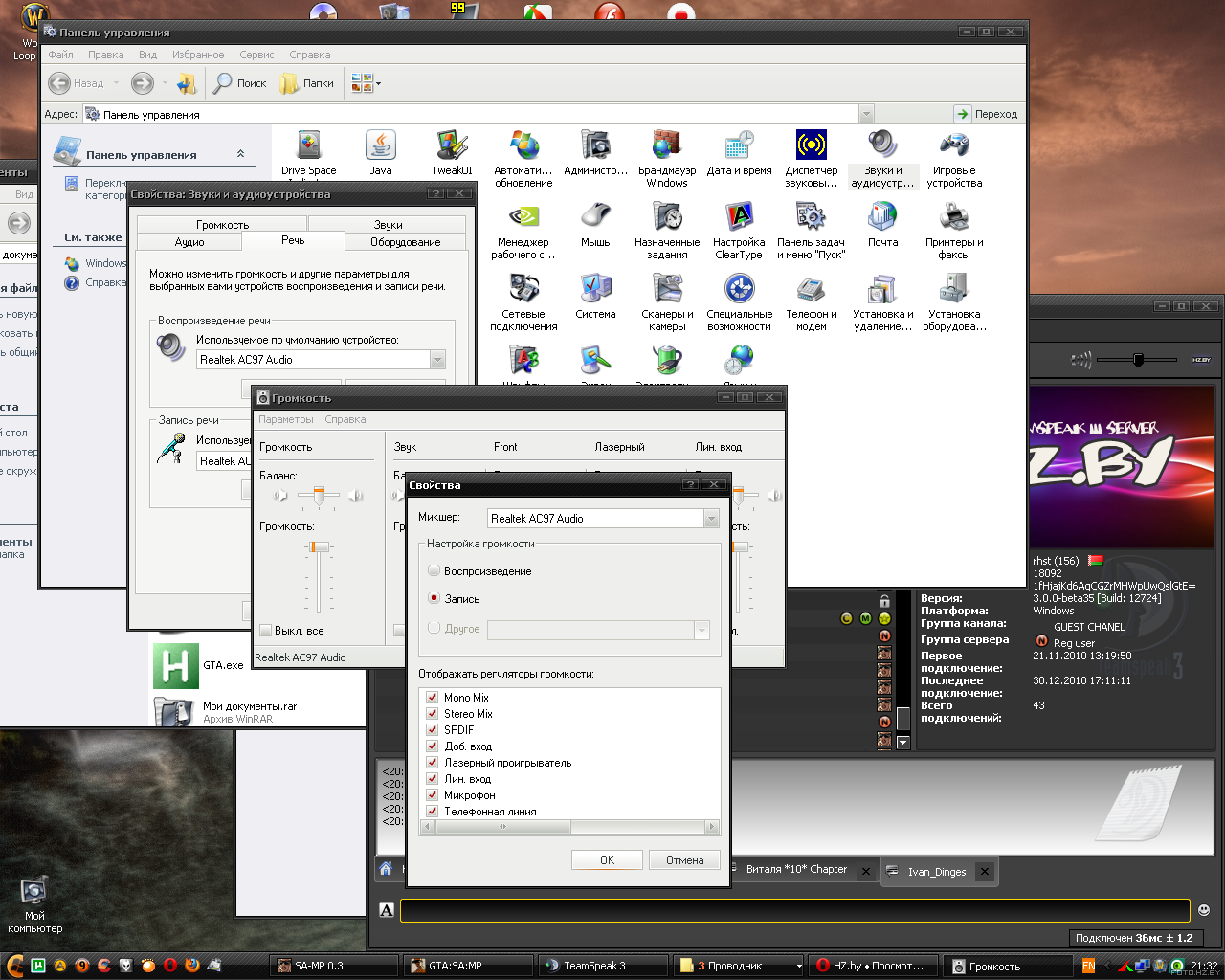Click the GTA:SA:MP taskbar button
1225x980 pixels.
[467, 966]
